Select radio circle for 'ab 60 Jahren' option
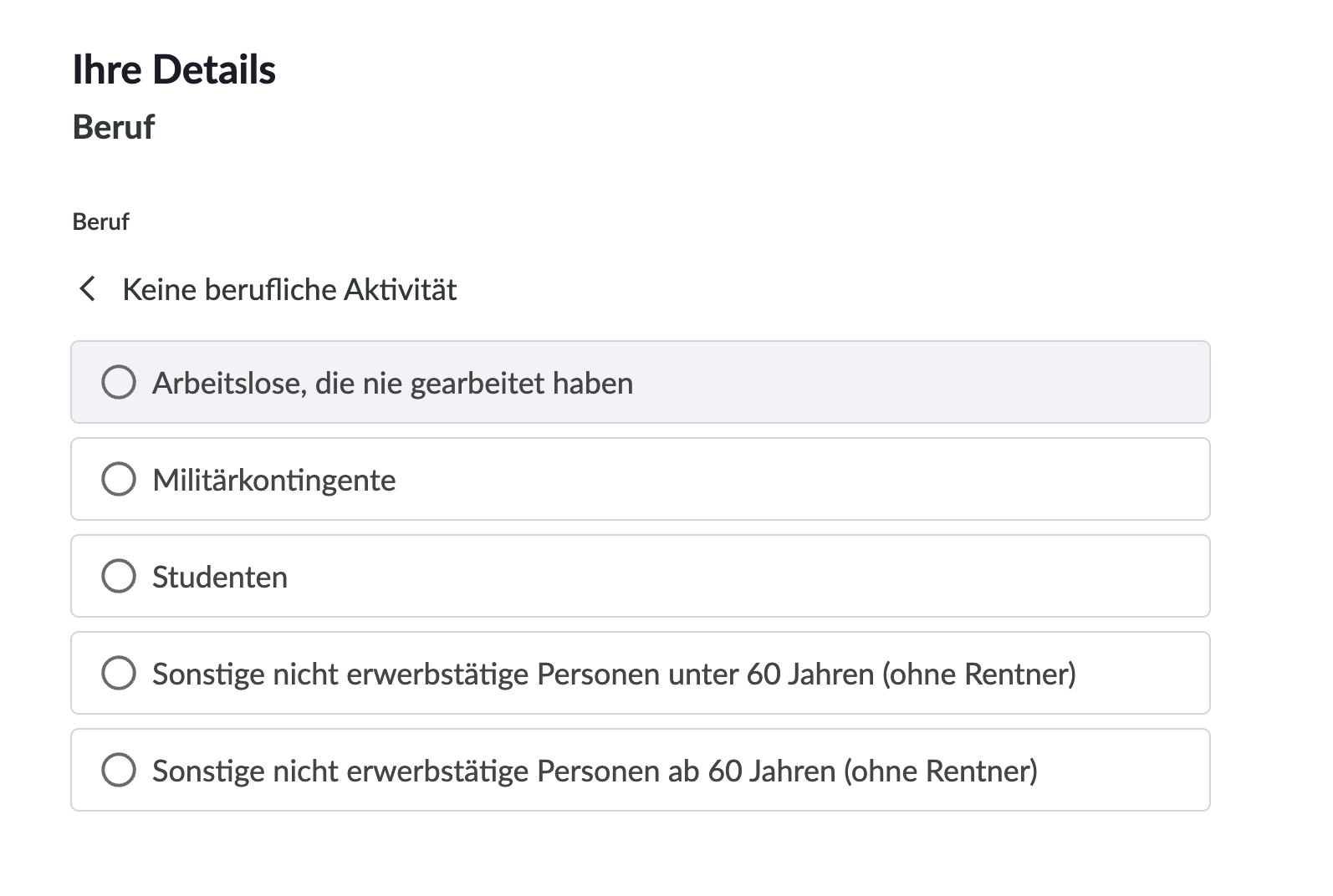The image size is (1333, 896). (x=119, y=770)
